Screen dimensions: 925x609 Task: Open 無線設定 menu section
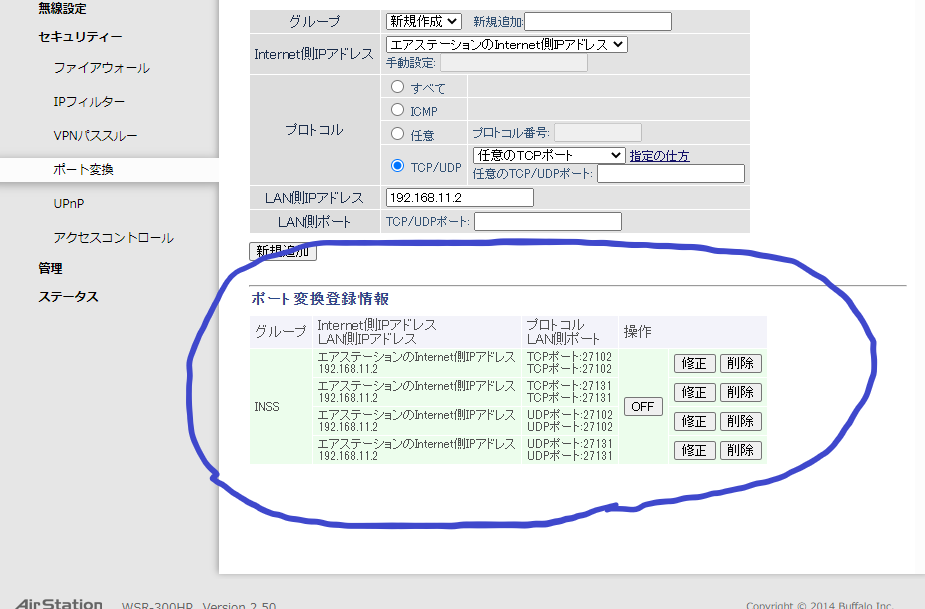point(63,8)
